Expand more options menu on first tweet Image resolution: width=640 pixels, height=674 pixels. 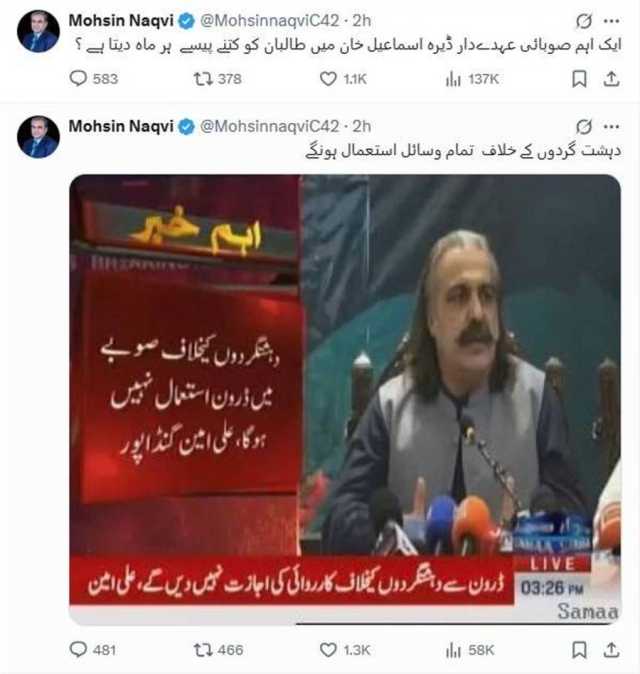[611, 21]
